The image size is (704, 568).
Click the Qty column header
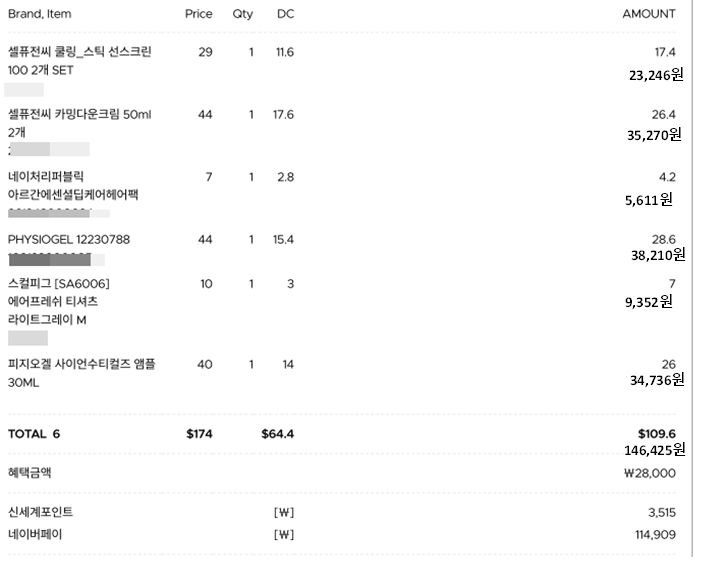tap(243, 14)
